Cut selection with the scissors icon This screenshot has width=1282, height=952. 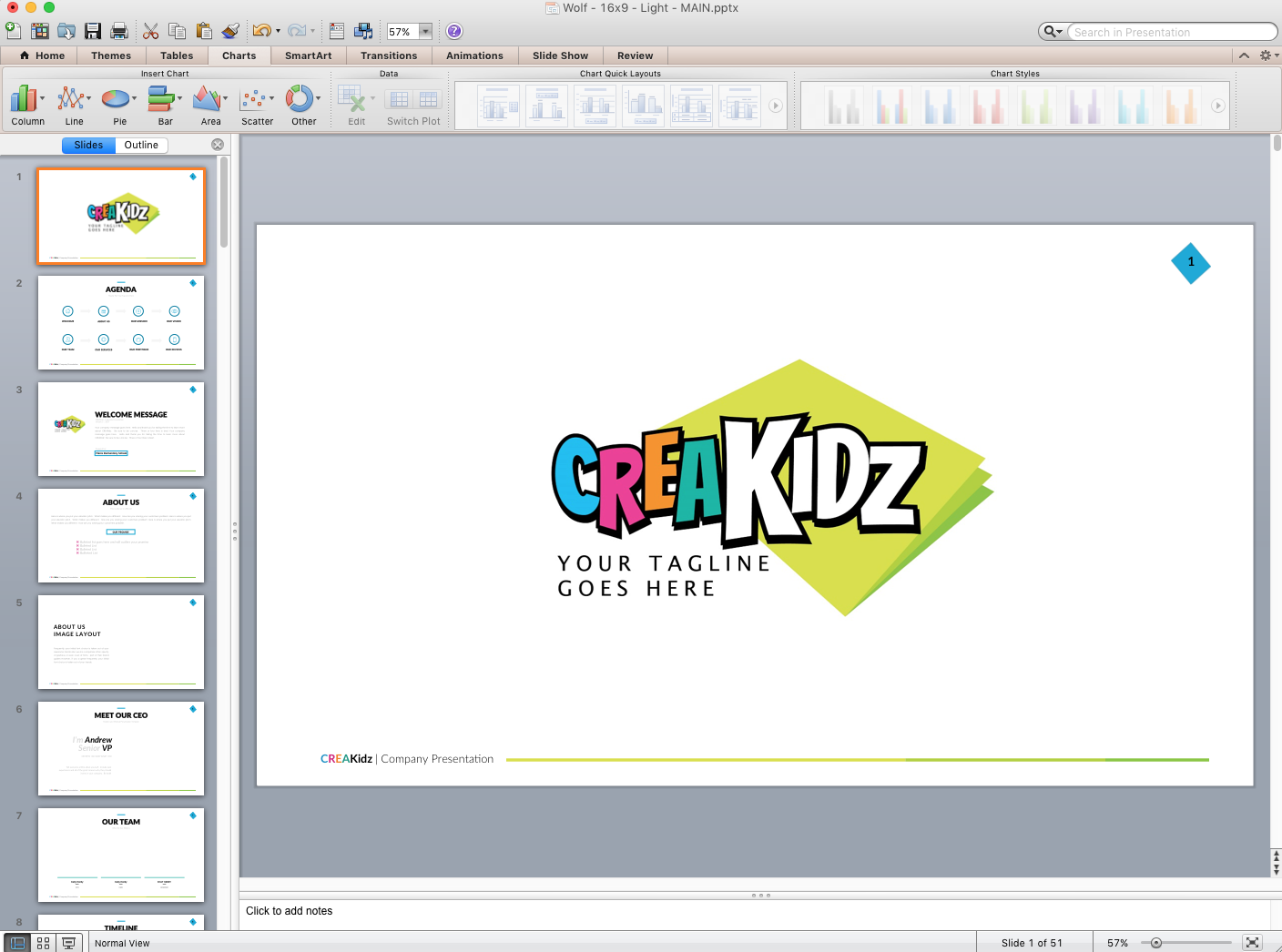[151, 31]
